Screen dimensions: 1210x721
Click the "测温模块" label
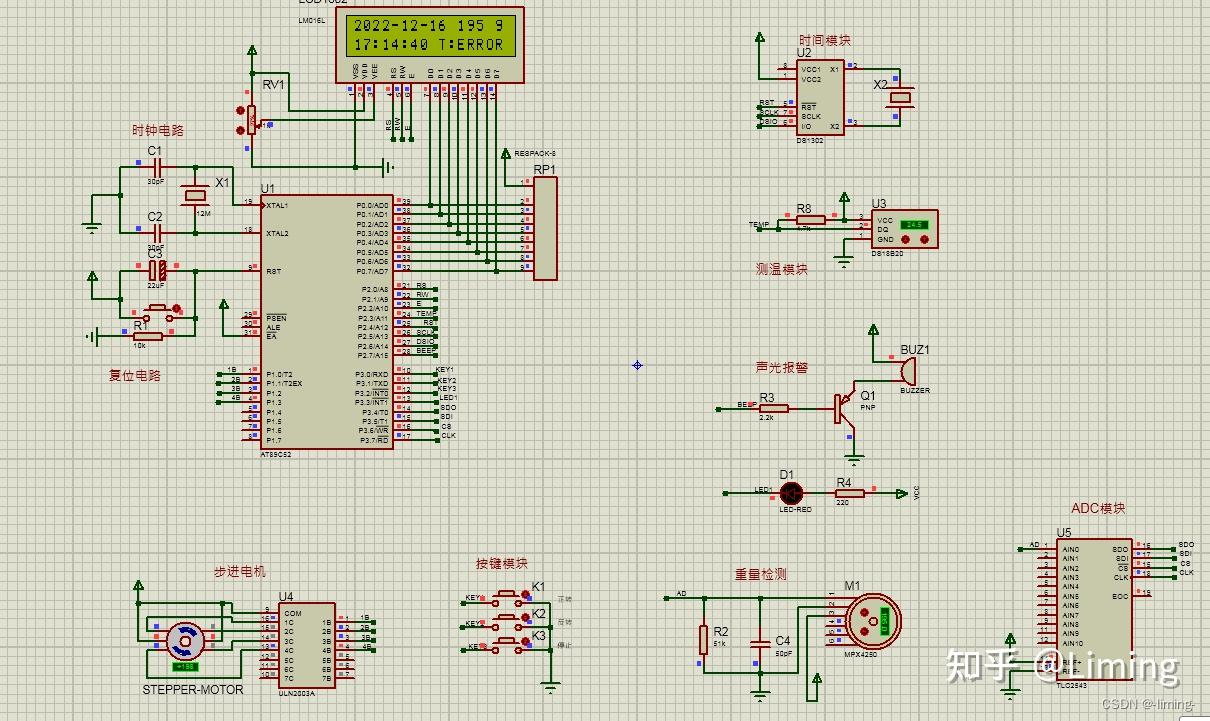click(x=782, y=269)
